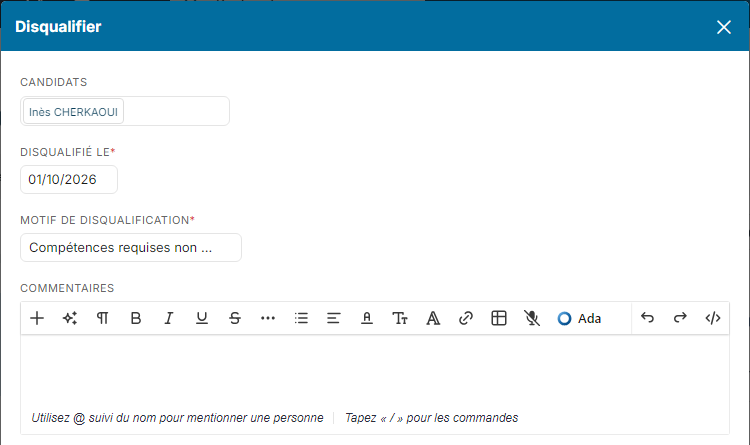The width and height of the screenshot is (750, 445).
Task: Toggle strikethrough formatting
Action: [235, 318]
